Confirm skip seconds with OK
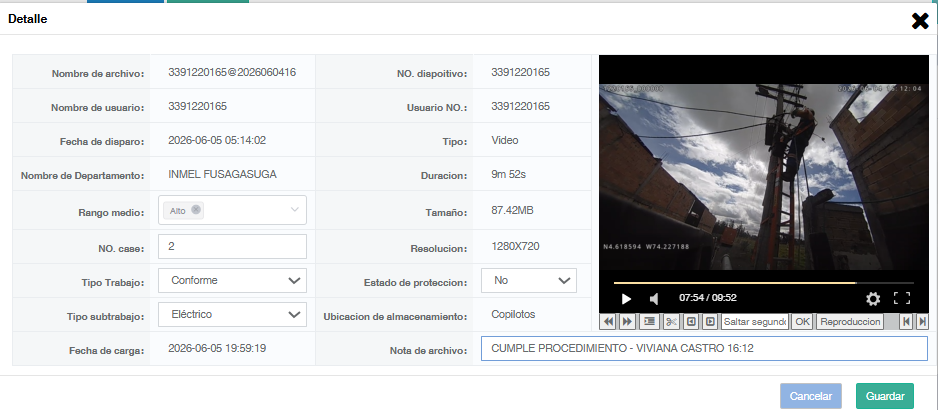Screen dimensions: 938x410 click(x=802, y=321)
